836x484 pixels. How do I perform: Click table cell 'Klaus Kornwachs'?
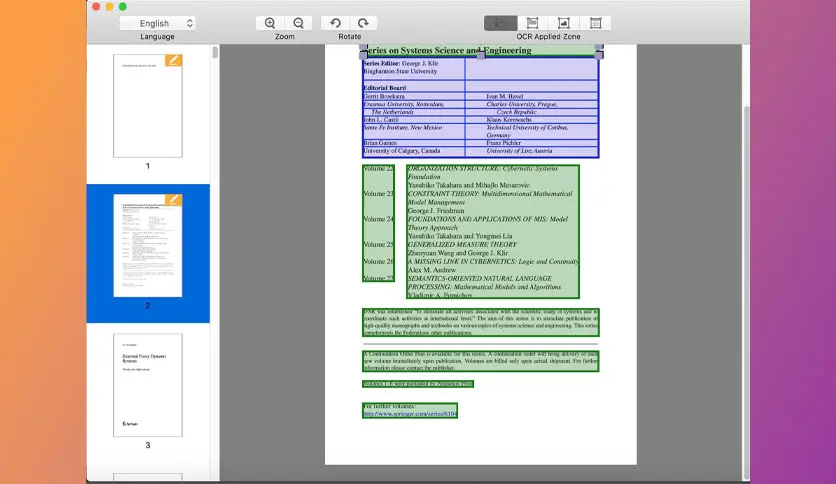(x=531, y=120)
